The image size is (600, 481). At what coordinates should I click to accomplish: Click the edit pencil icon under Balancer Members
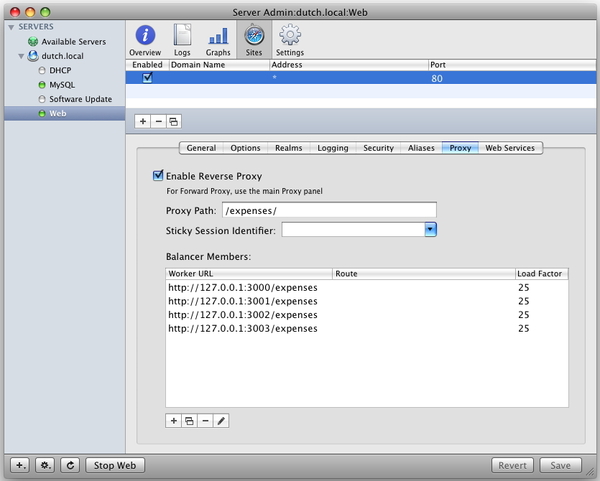[221, 421]
